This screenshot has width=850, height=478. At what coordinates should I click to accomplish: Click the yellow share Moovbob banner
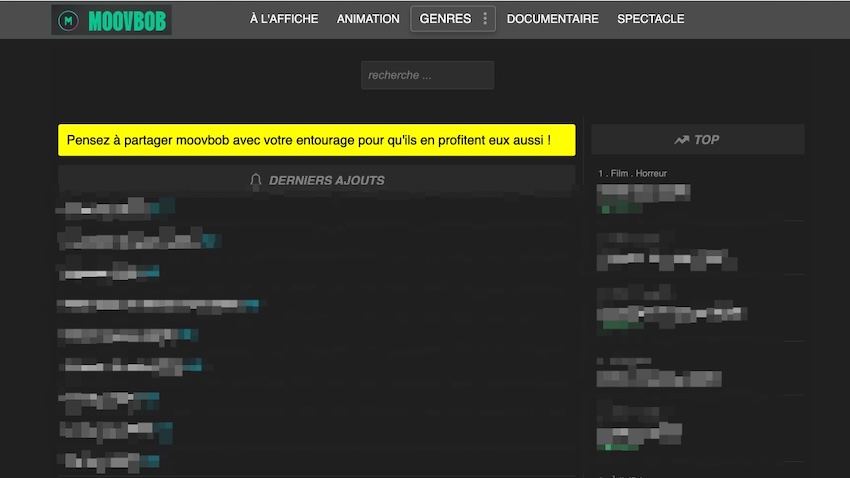[x=316, y=140]
